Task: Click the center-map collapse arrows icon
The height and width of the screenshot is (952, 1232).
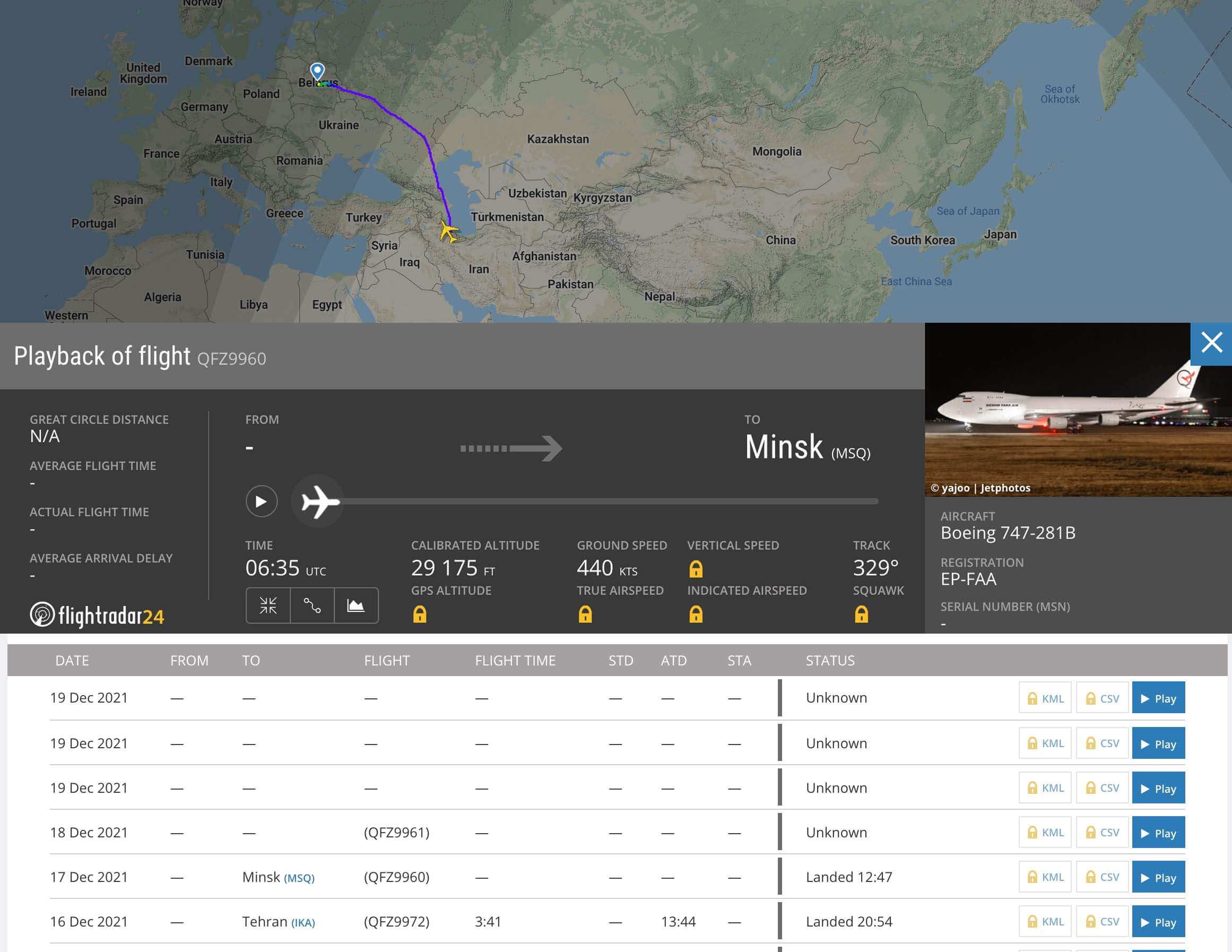Action: (x=268, y=605)
